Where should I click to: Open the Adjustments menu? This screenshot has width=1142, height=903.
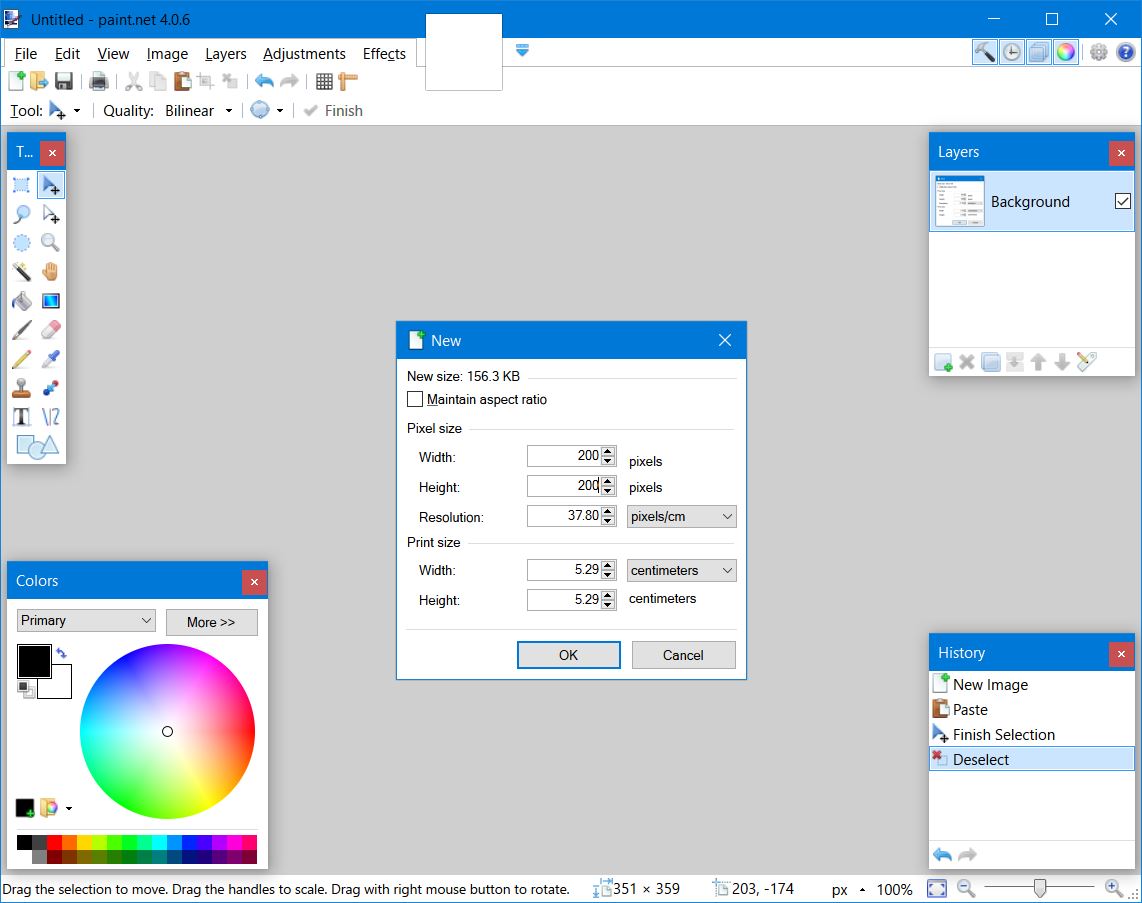tap(304, 54)
